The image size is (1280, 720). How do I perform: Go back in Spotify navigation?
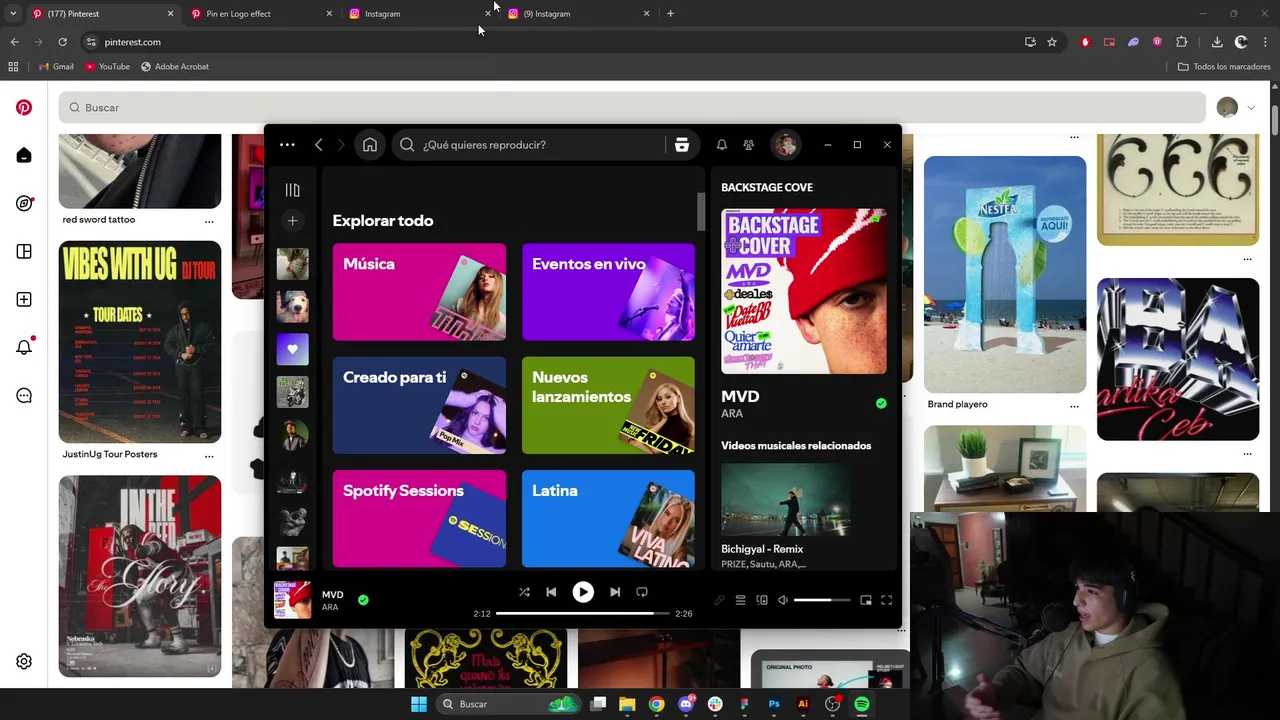[x=319, y=145]
